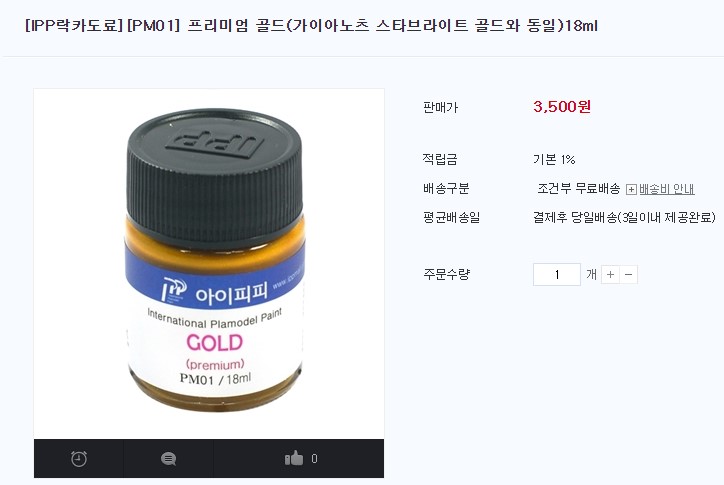Click the 기본 1% reward text

(554, 160)
